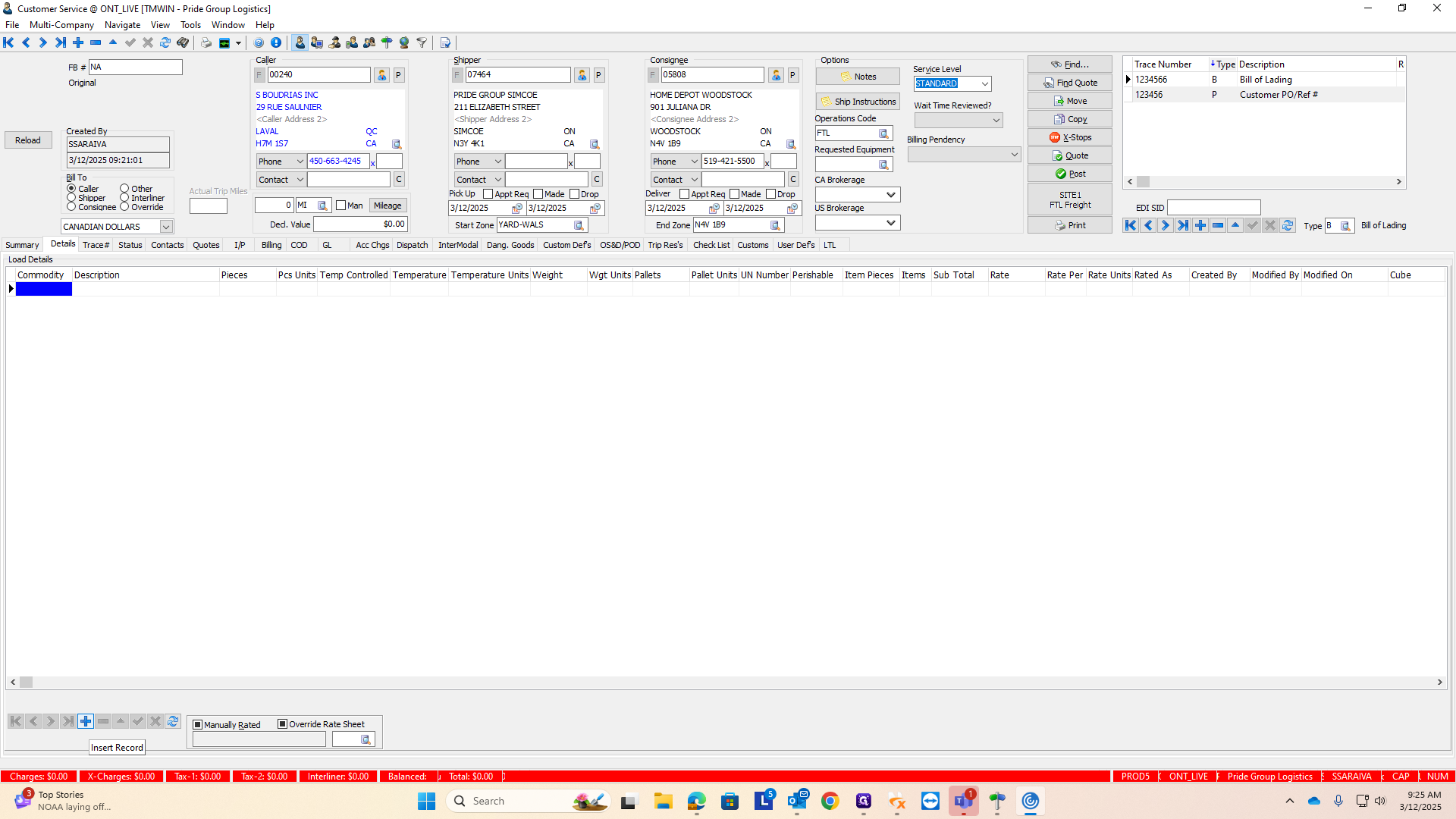
Task: Select the Shipper Bill To radio button
Action: pos(71,198)
